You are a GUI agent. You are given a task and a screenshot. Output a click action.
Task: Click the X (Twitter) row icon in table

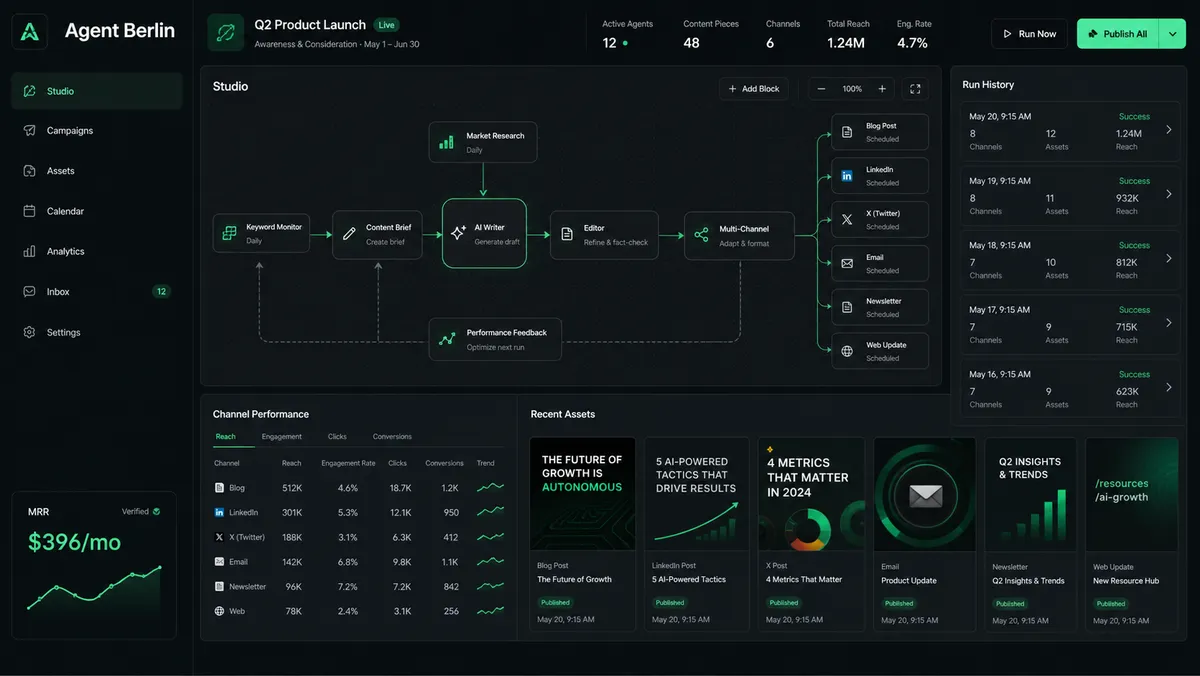(220, 537)
